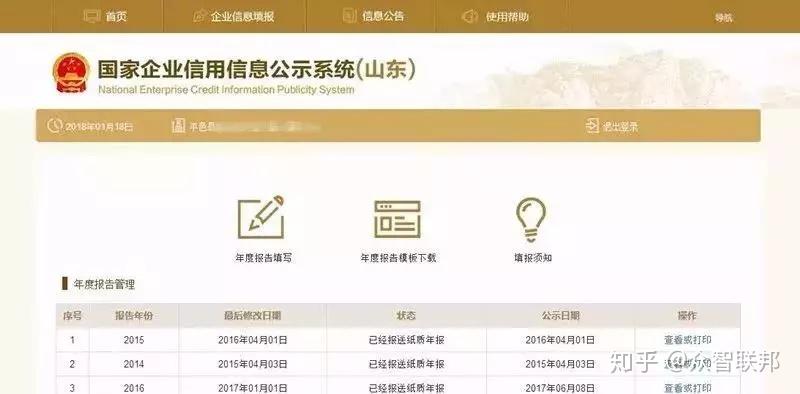The width and height of the screenshot is (800, 394).
Task: Open the 年度报告模板下载 link
Action: pyautogui.click(x=398, y=258)
